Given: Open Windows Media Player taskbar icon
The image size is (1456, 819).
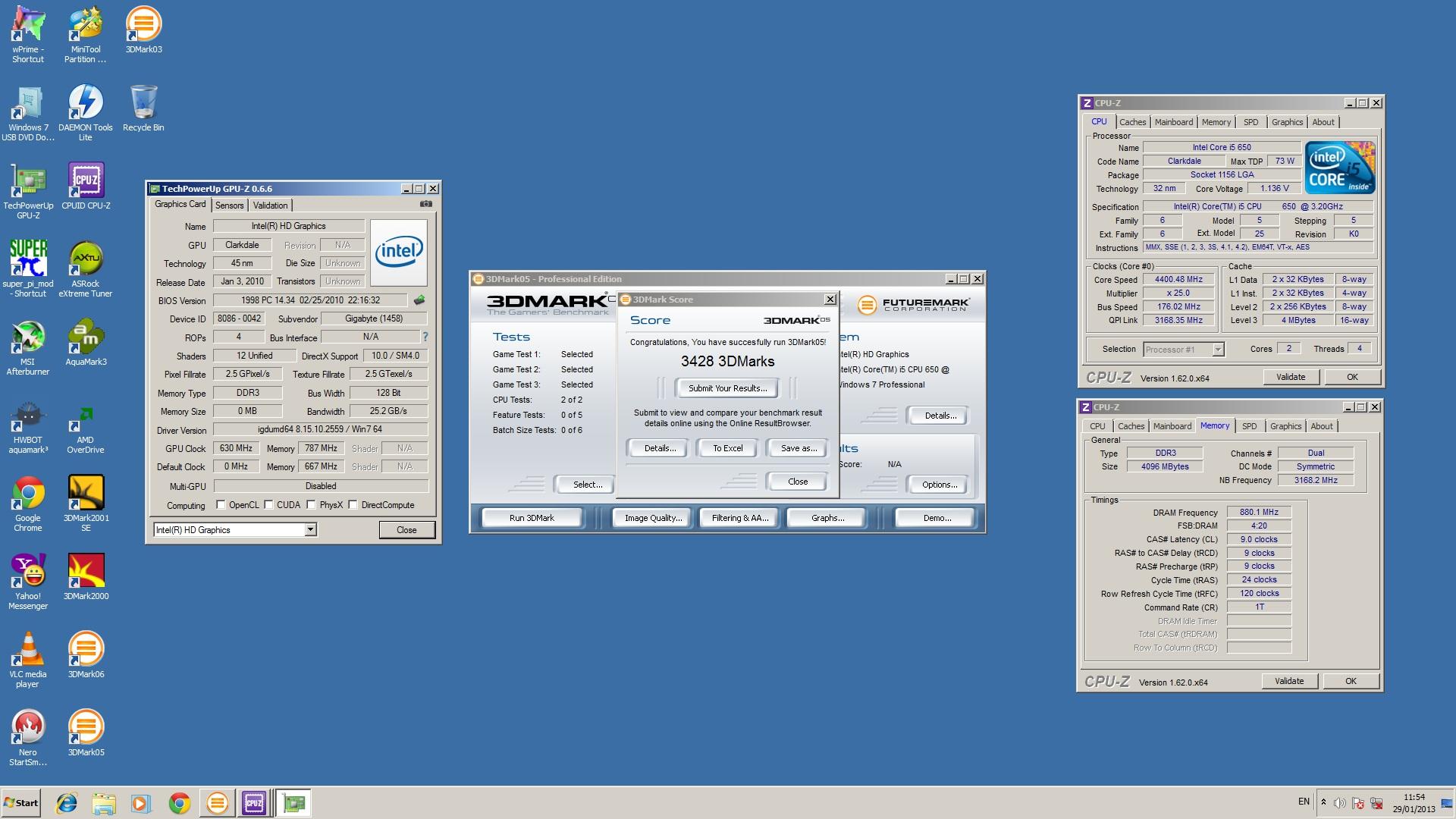Looking at the screenshot, I should click(140, 803).
